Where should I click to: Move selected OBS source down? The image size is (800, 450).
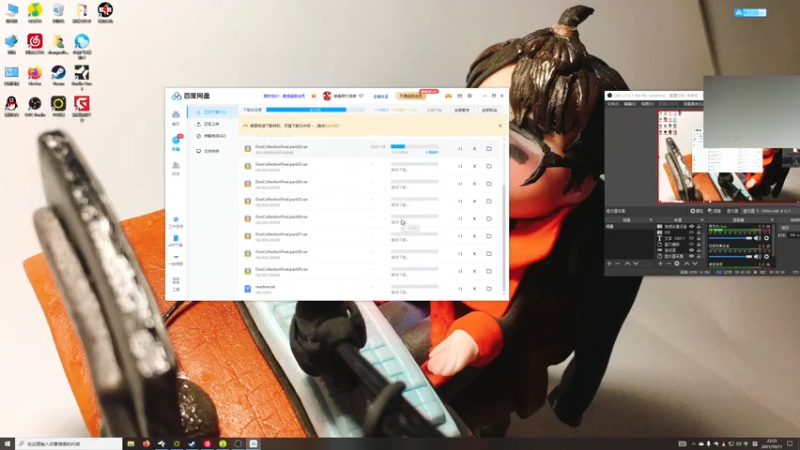[x=695, y=264]
